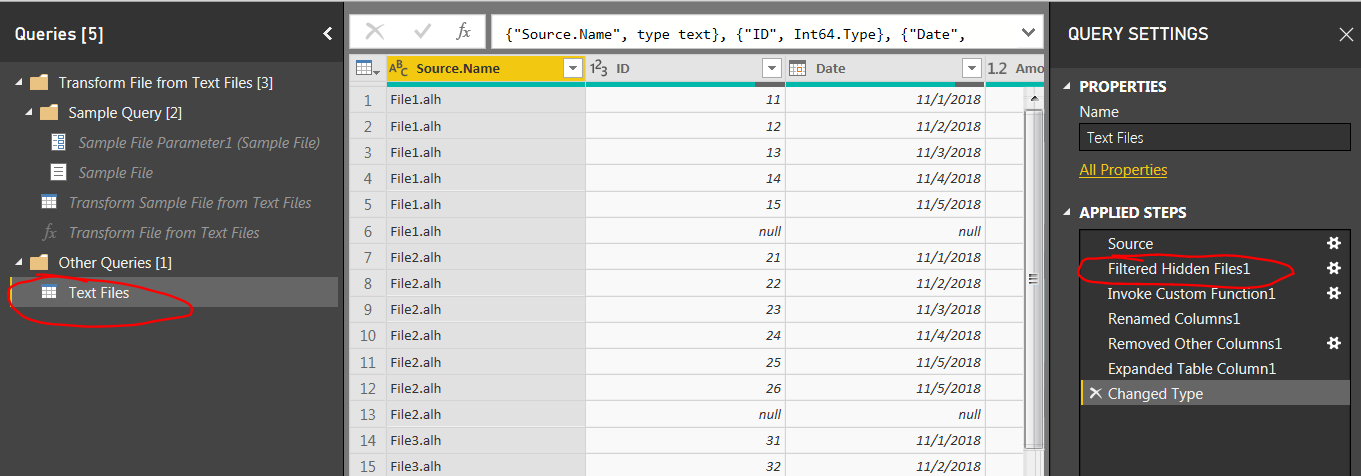
Task: Collapse the PROPERTIES section
Action: [1066, 87]
